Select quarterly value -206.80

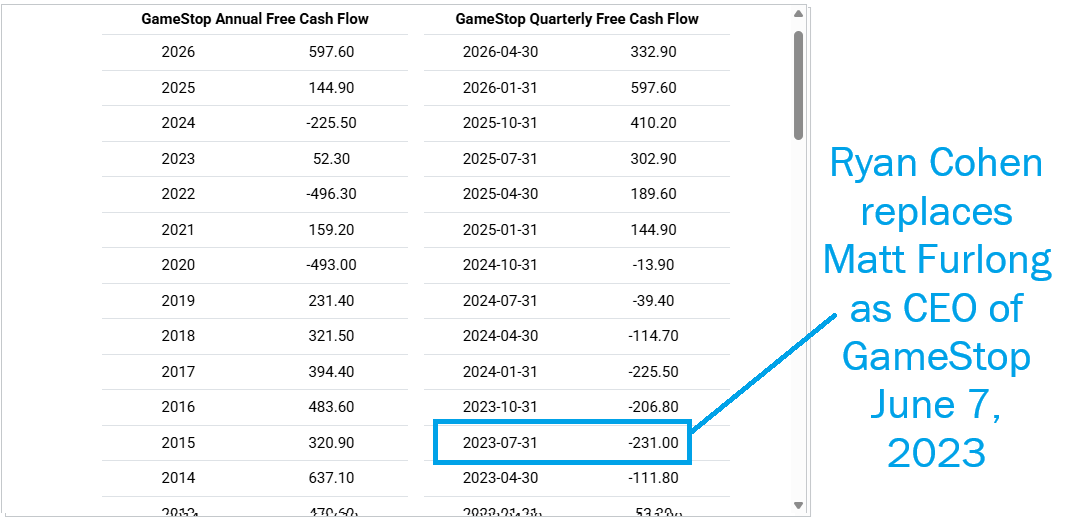(653, 407)
